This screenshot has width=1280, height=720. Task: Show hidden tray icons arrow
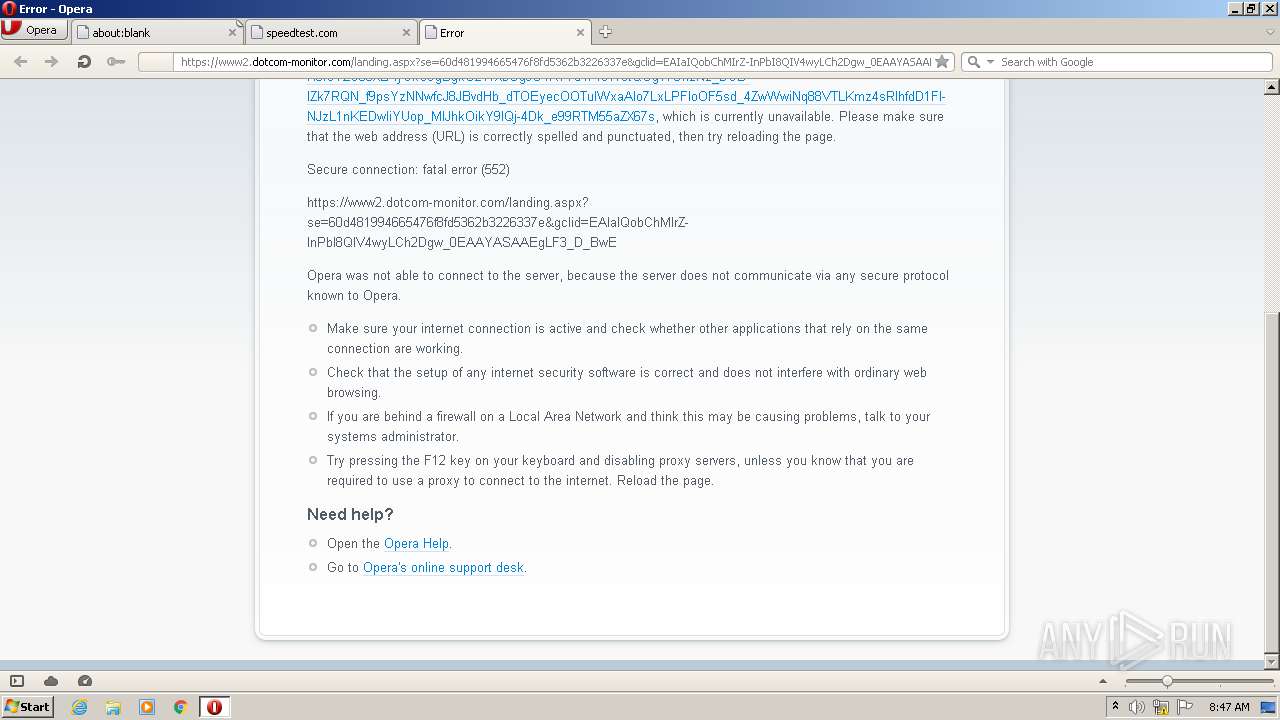[x=1115, y=707]
